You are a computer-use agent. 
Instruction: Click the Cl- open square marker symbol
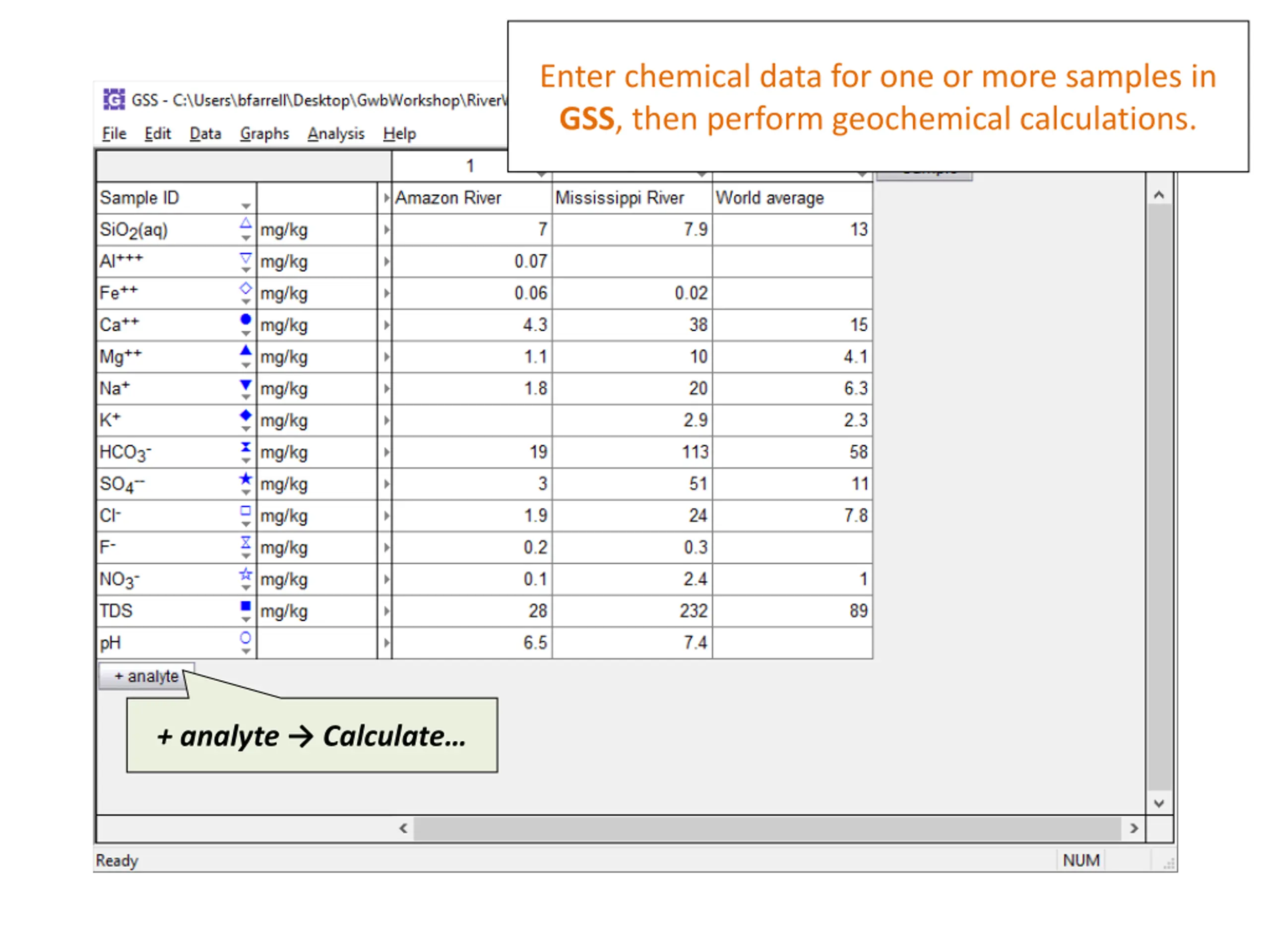click(x=245, y=510)
